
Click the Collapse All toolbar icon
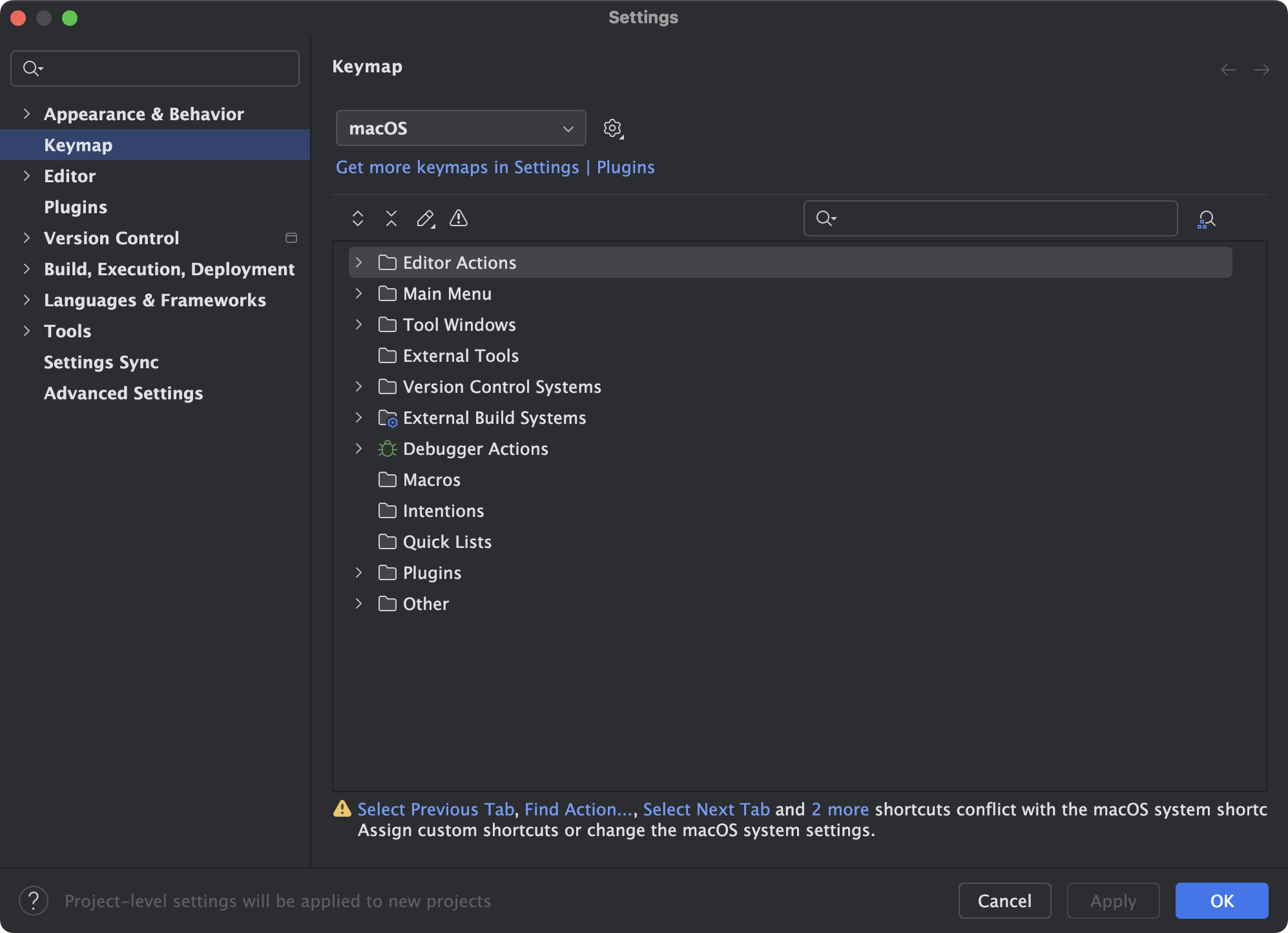point(391,218)
